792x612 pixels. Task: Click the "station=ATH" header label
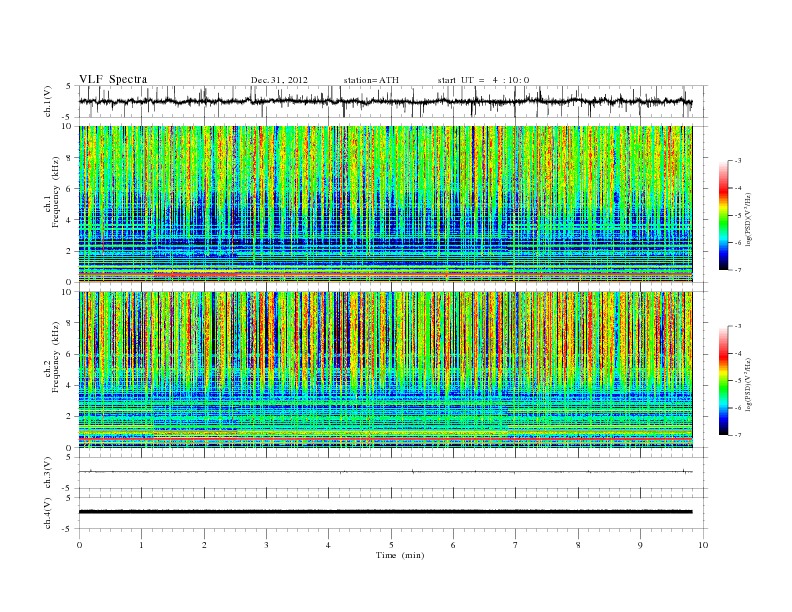371,80
